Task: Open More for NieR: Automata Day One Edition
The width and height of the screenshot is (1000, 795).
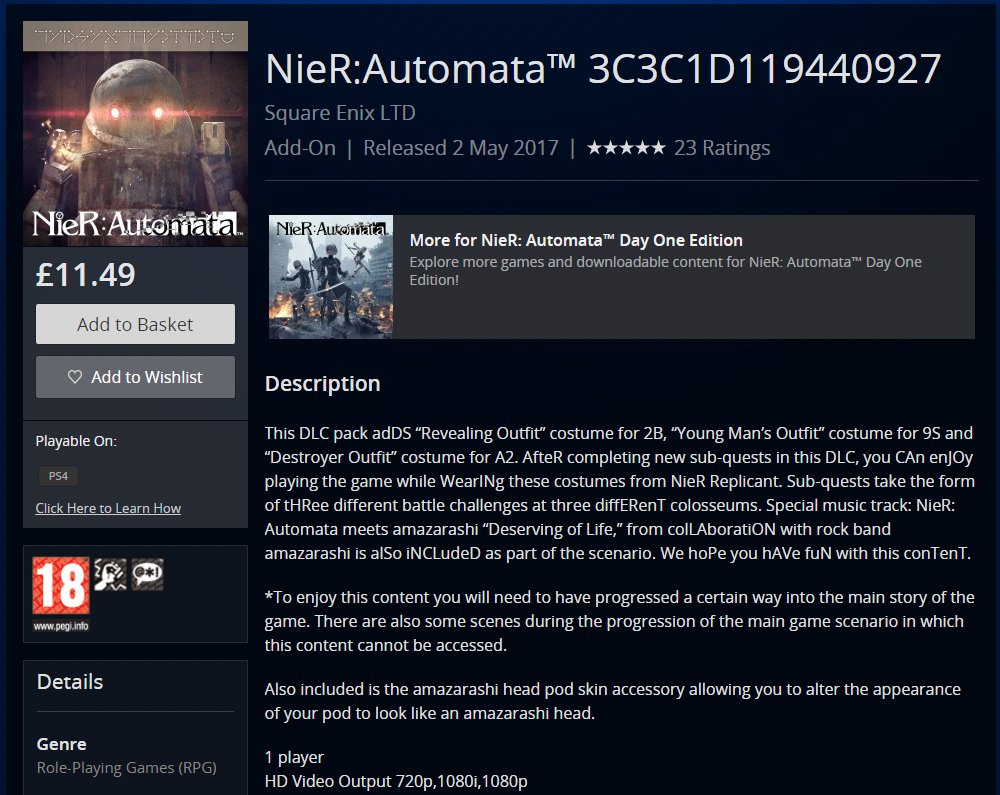Action: [x=576, y=240]
